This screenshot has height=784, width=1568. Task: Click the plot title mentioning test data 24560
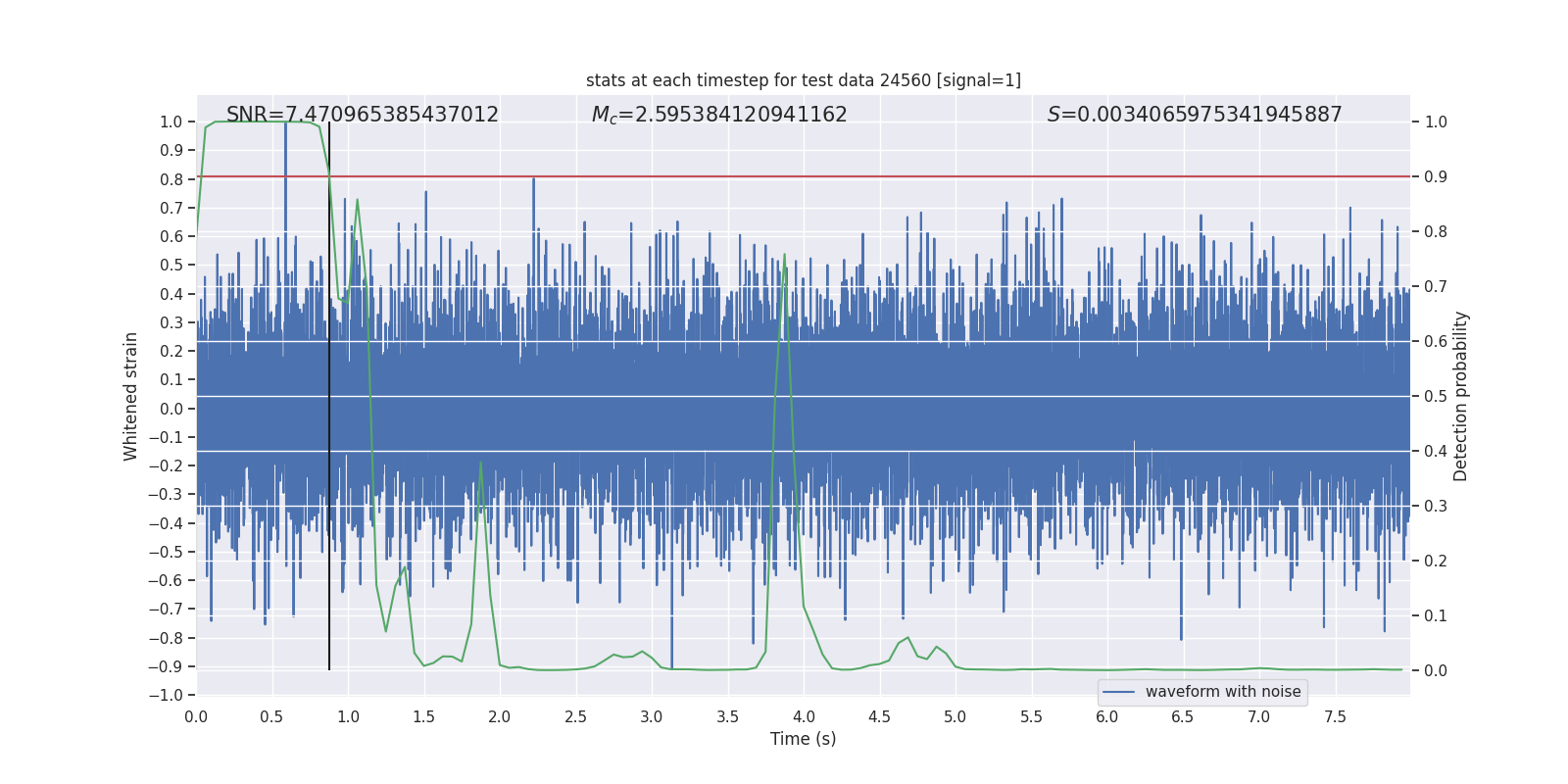click(x=803, y=80)
